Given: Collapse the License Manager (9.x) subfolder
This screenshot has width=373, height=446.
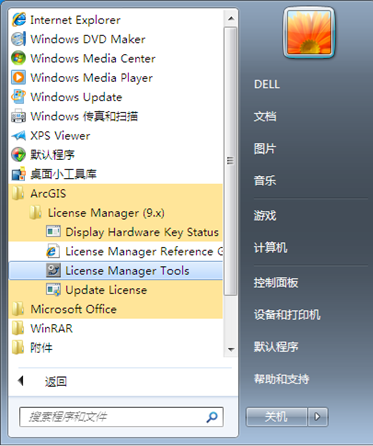Looking at the screenshot, I should click(x=115, y=213).
